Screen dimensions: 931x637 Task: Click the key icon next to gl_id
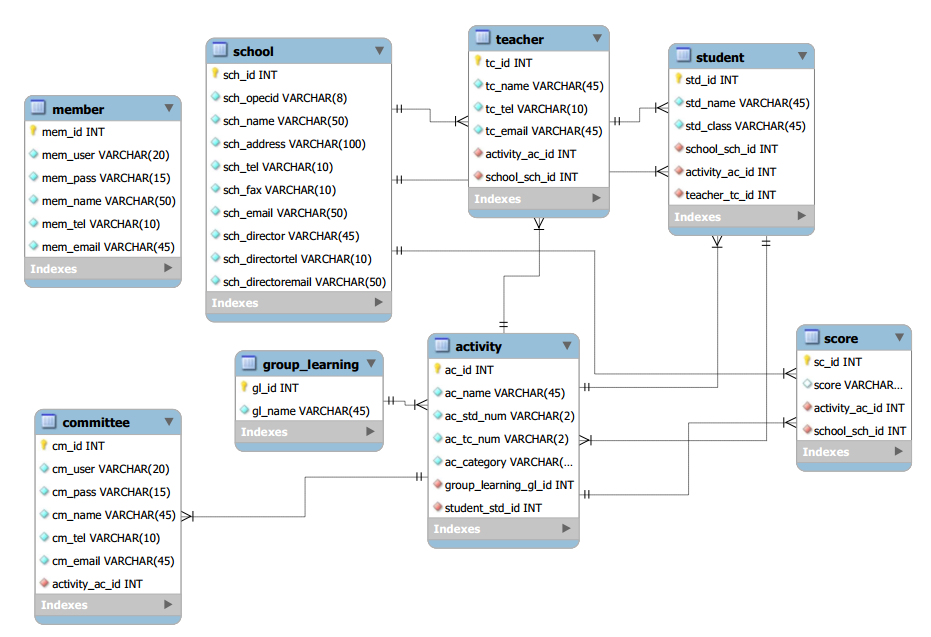click(244, 386)
